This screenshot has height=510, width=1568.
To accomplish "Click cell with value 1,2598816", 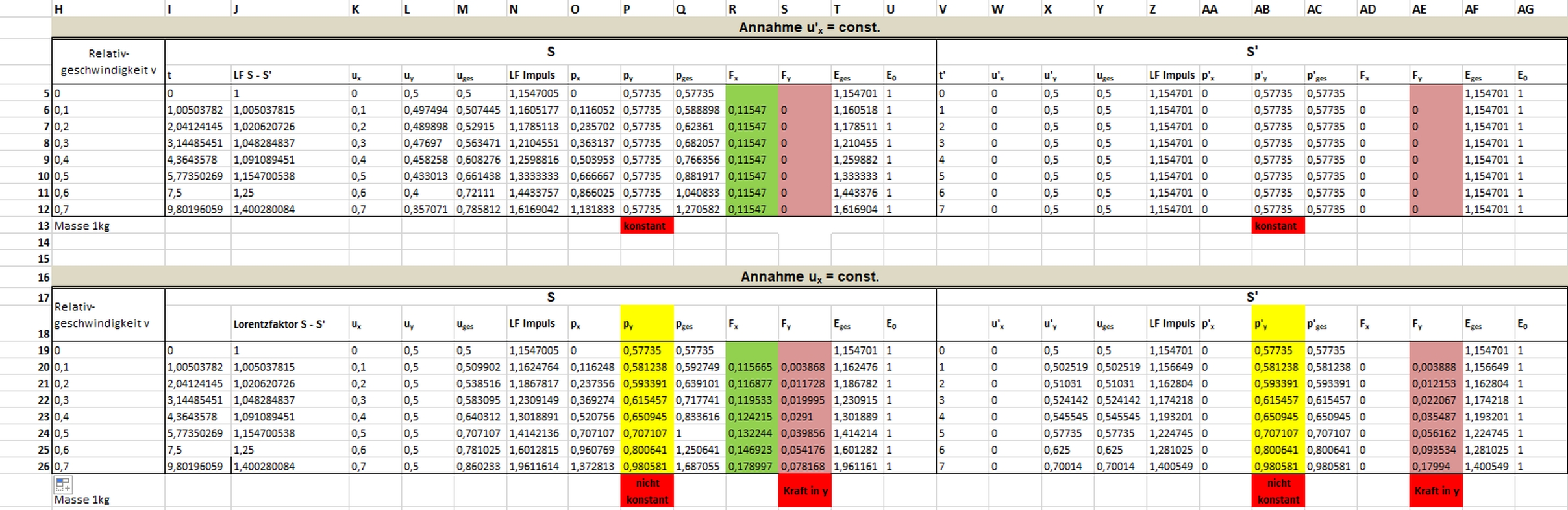I will click(x=537, y=160).
